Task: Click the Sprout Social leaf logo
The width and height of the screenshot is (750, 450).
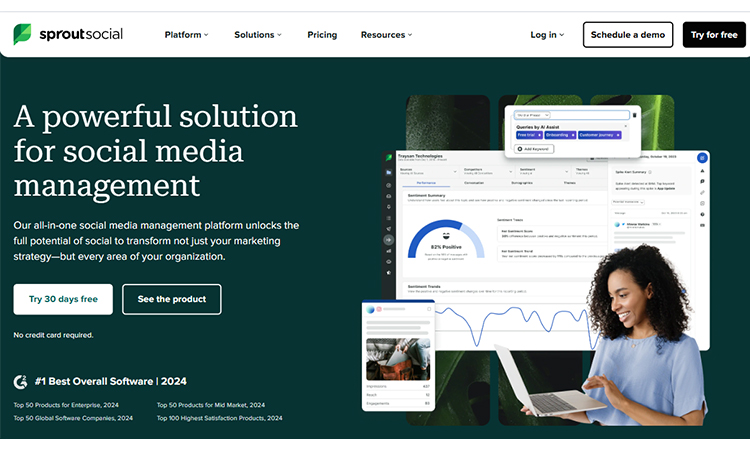Action: point(22,34)
